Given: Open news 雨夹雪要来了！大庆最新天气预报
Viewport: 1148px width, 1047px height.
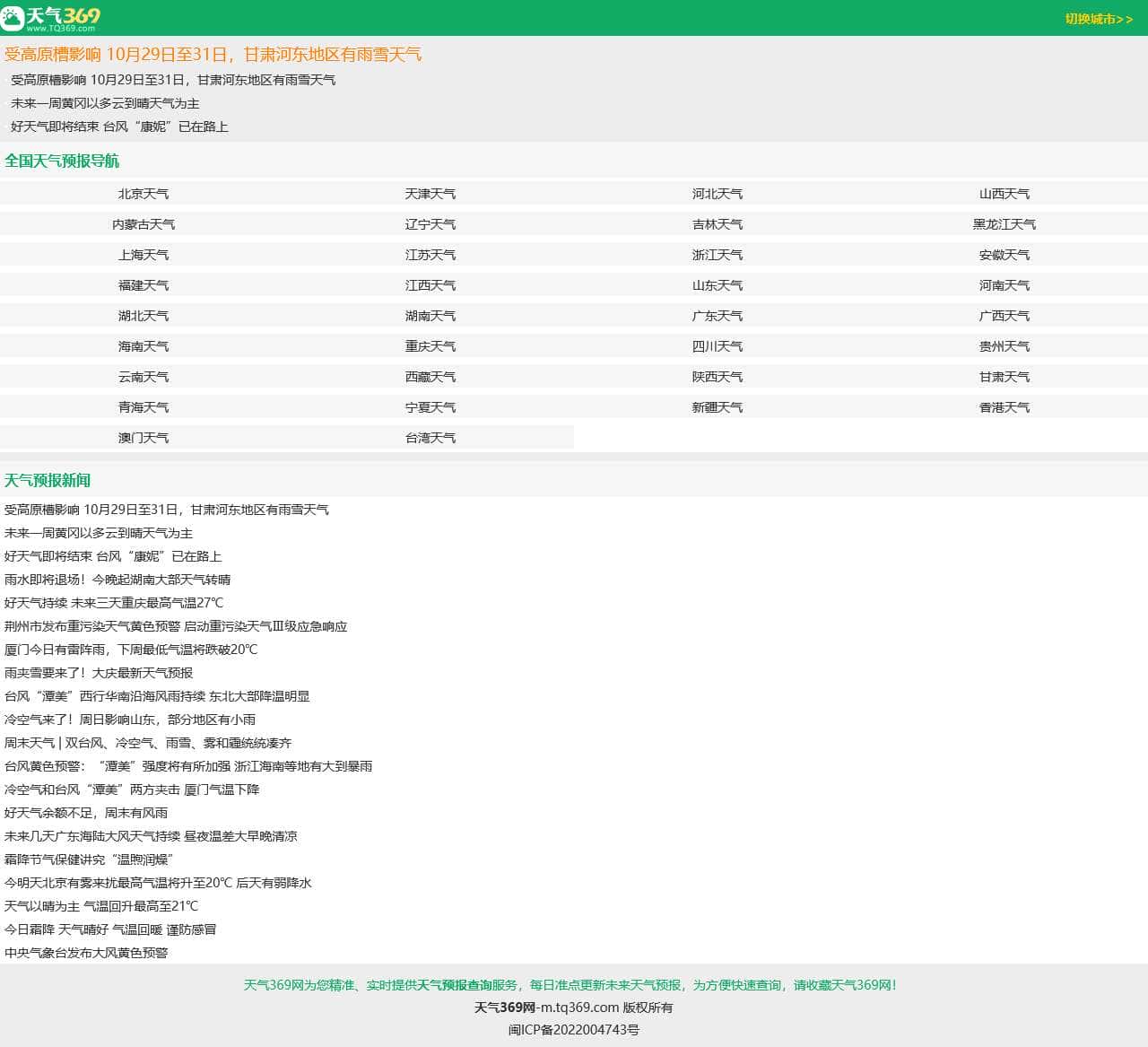Looking at the screenshot, I should point(99,673).
